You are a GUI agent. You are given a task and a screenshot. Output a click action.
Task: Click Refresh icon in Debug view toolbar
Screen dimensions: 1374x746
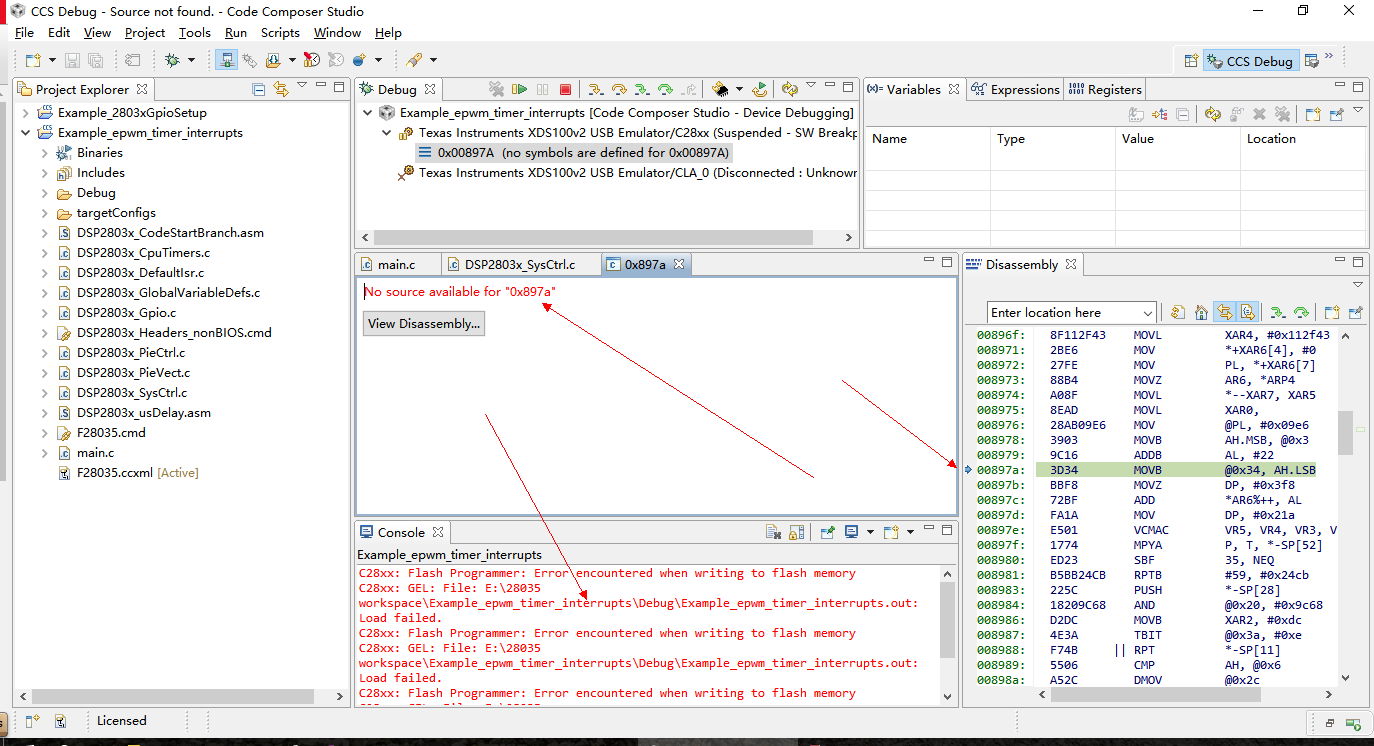[x=789, y=89]
